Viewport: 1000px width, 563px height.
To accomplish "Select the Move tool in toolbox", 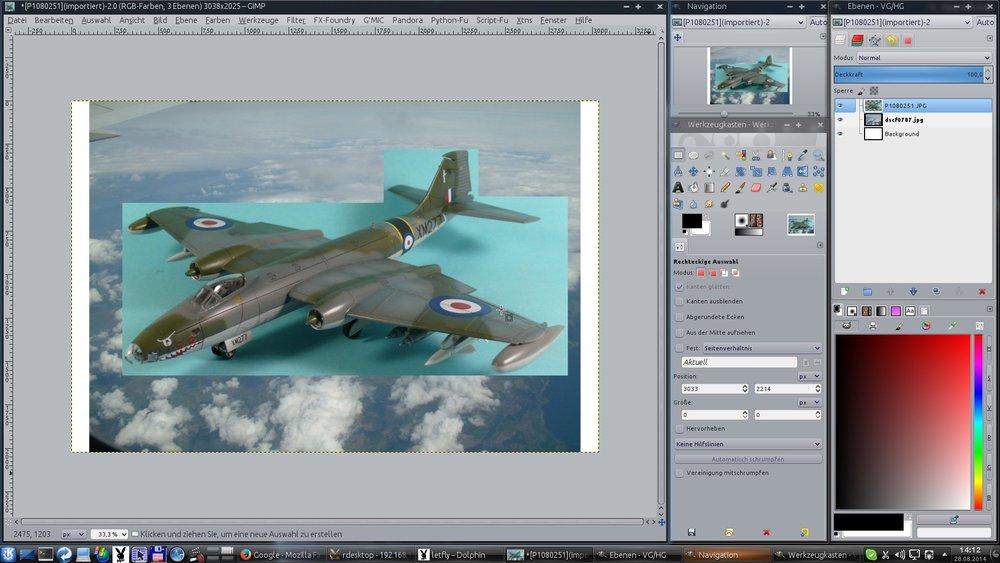I will (693, 172).
